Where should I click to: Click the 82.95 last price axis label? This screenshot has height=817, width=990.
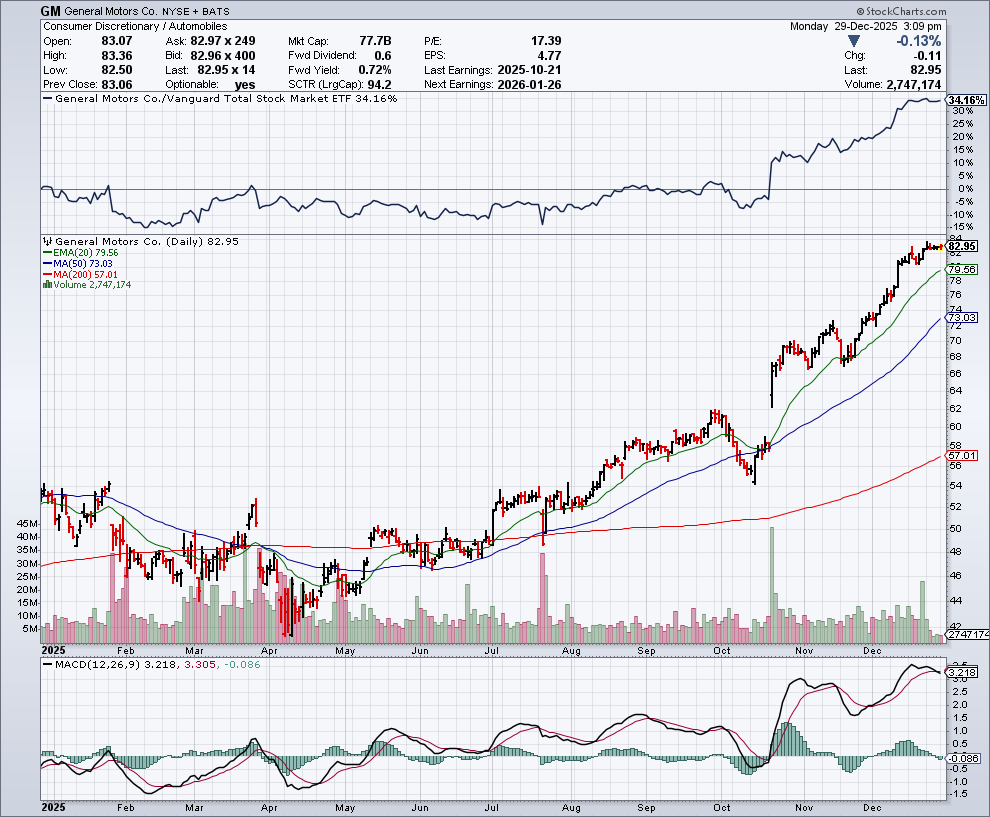click(962, 246)
